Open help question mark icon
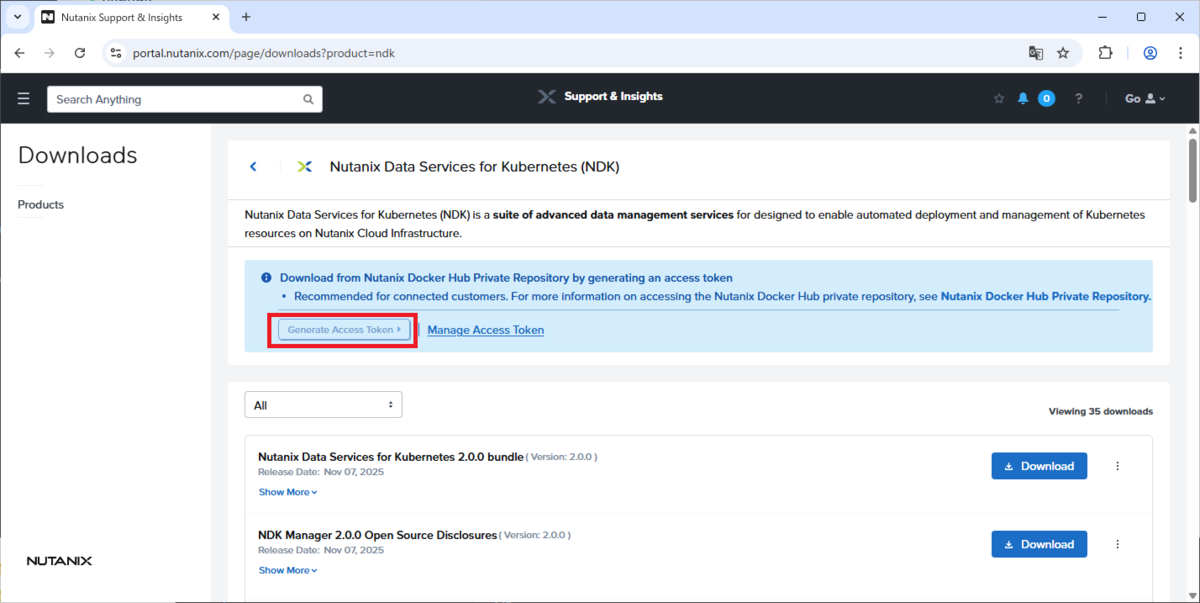 coord(1079,98)
